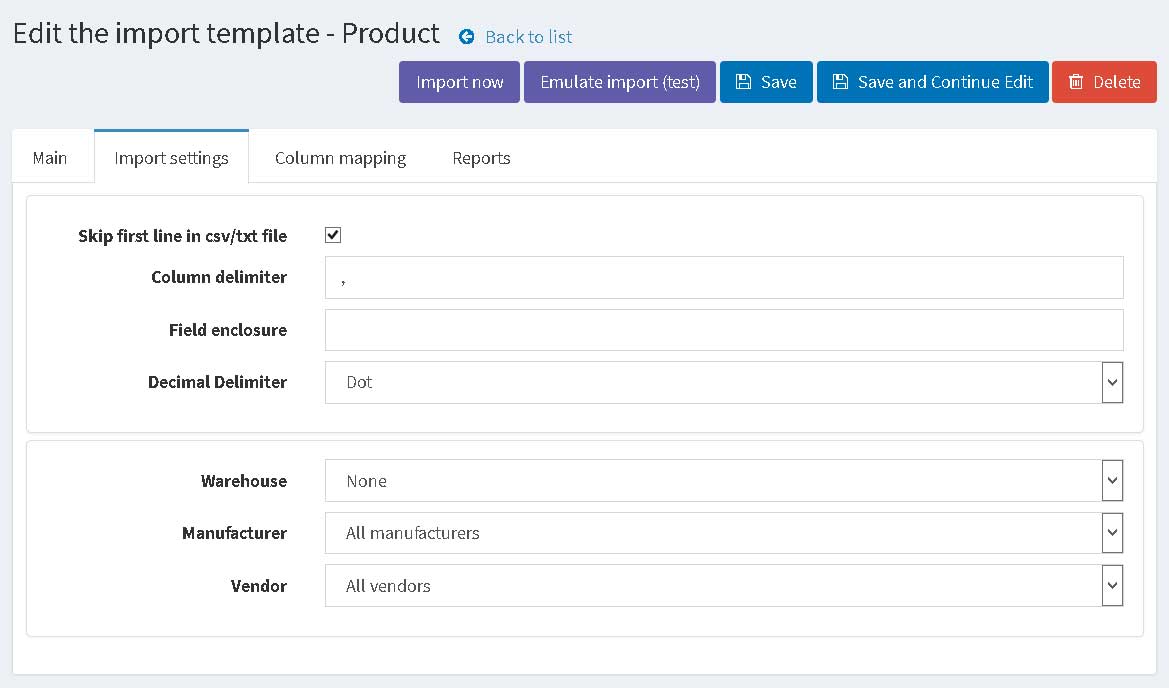Screen dimensions: 1169x688
Task: Open the Column mapping tab
Action: coord(341,158)
